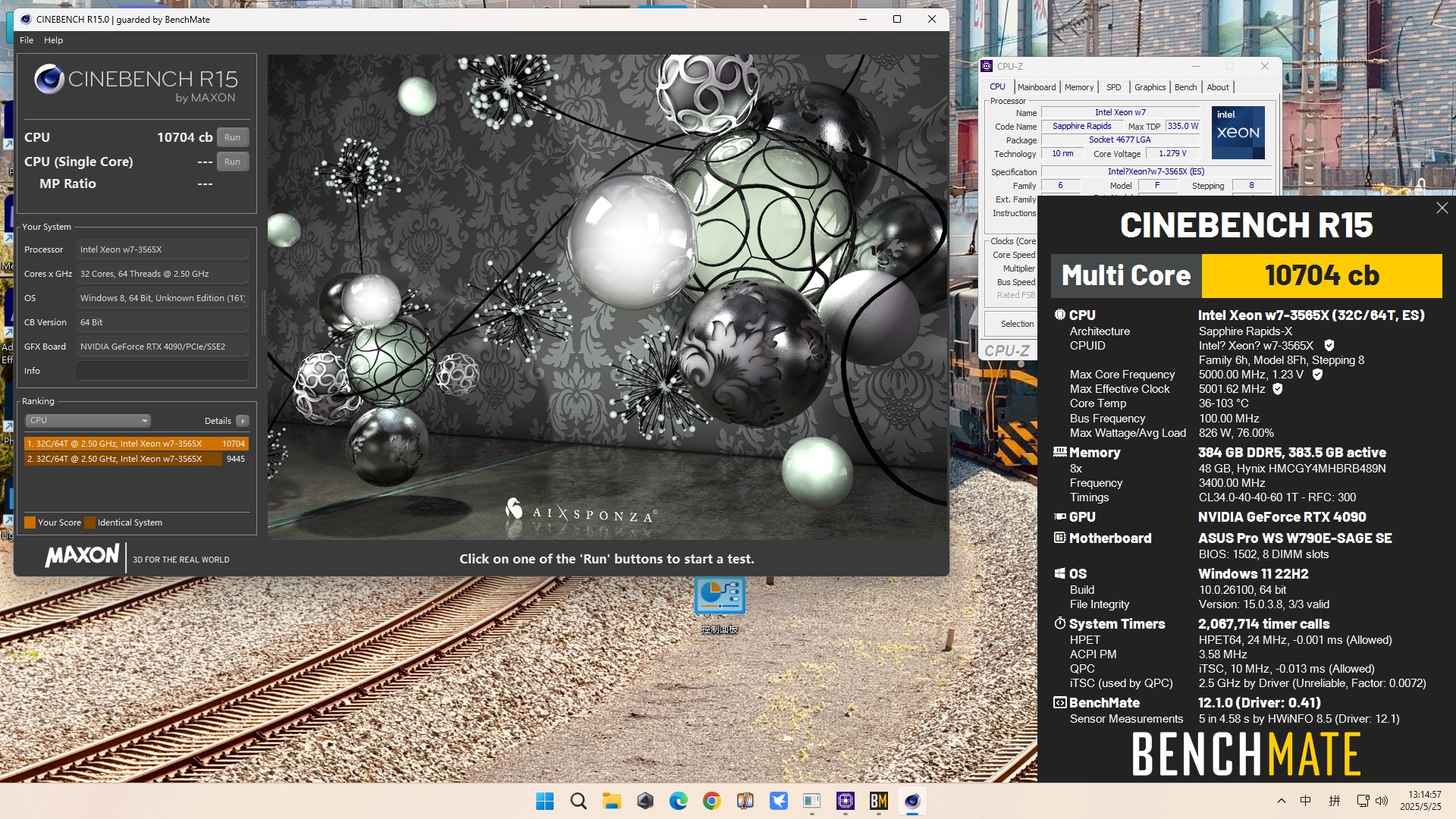Viewport: 1456px width, 819px height.
Task: Open the Windows Start menu
Action: tap(544, 801)
